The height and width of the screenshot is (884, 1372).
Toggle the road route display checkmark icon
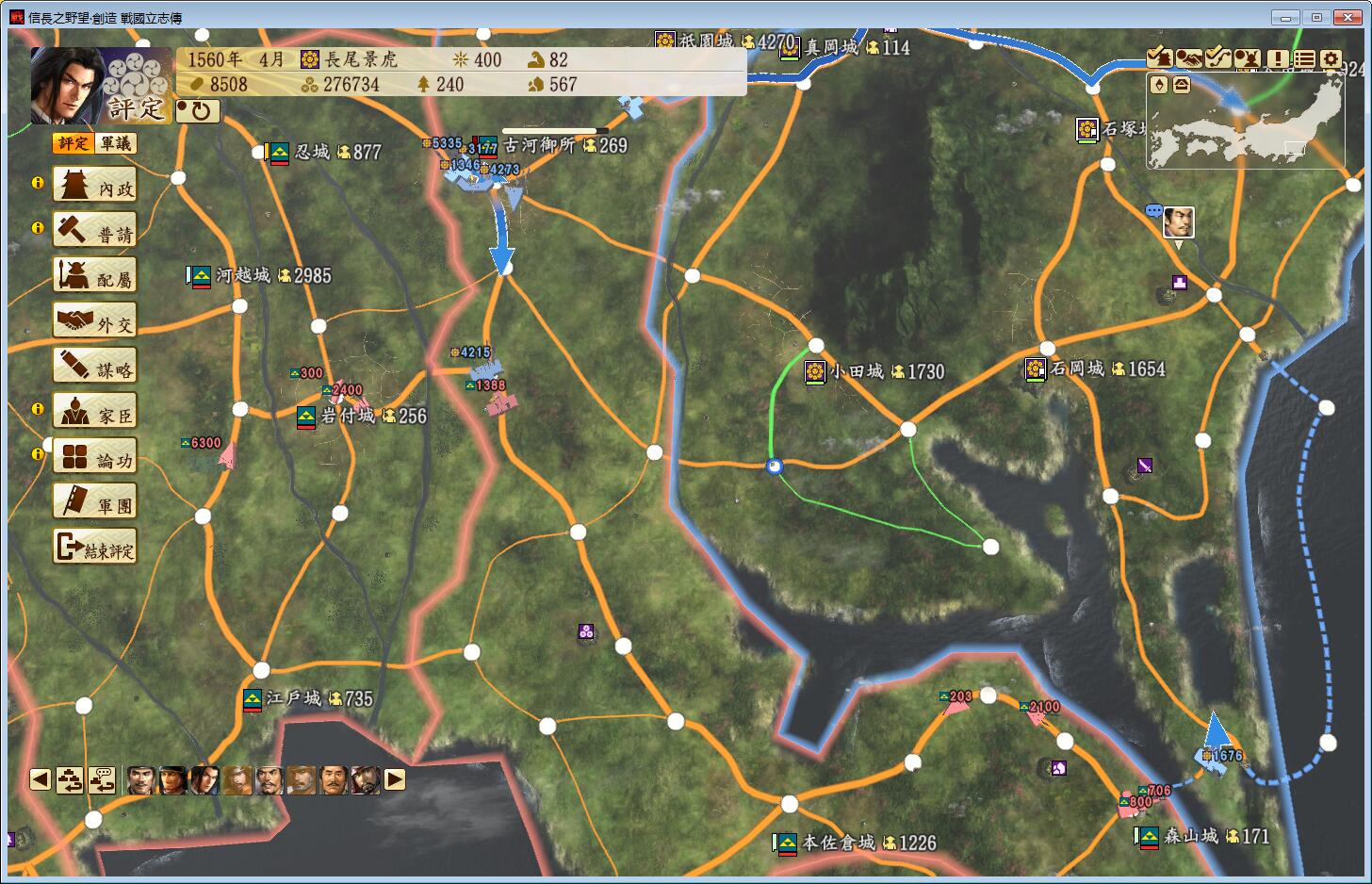point(1218,58)
